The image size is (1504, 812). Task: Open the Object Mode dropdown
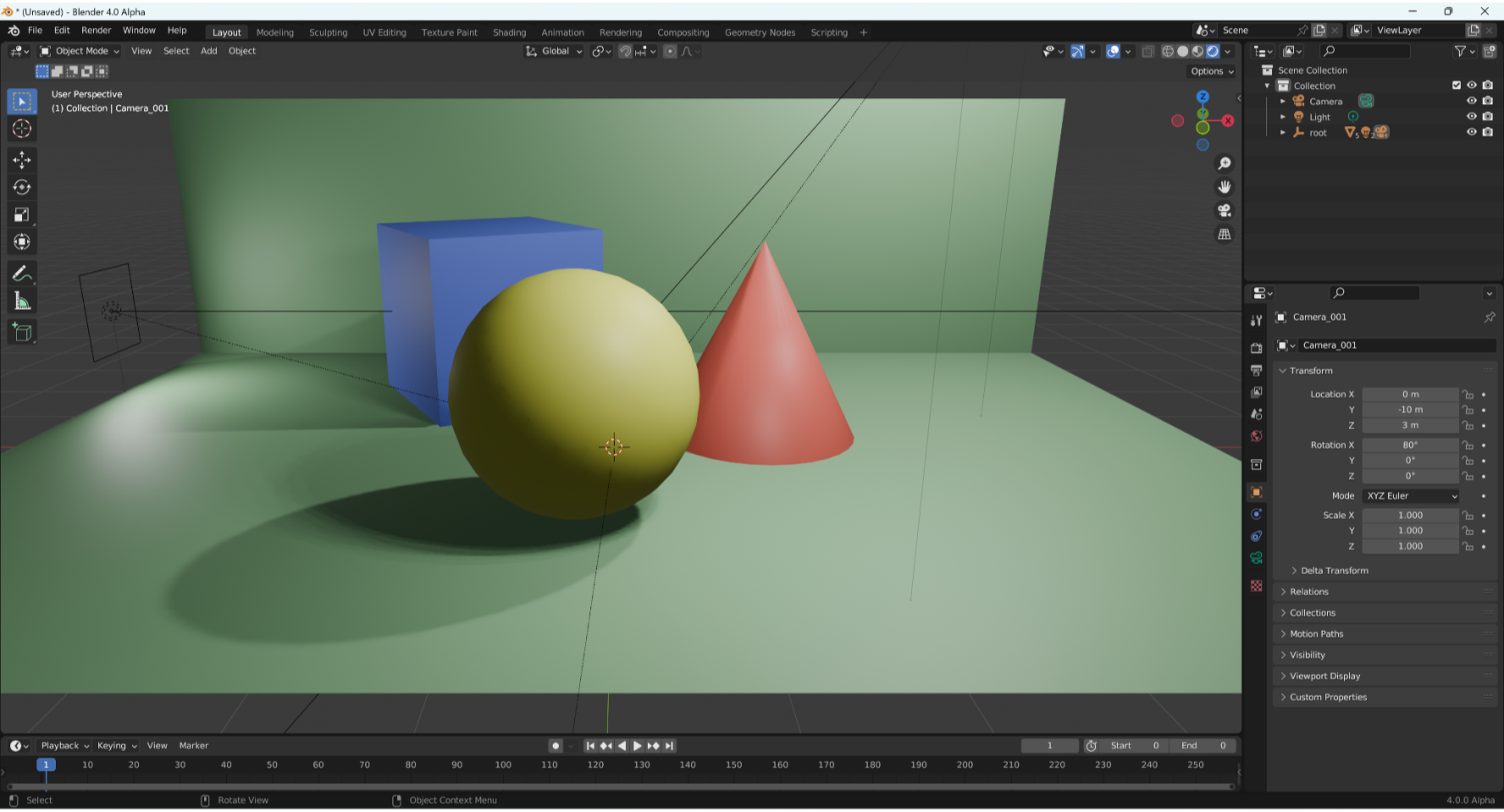pyautogui.click(x=79, y=51)
